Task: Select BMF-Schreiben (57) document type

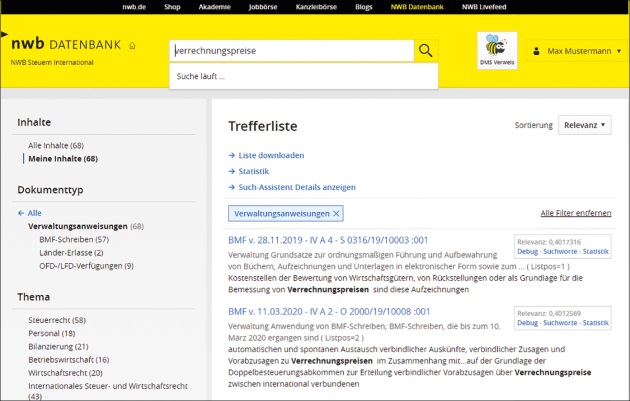Action: tap(73, 240)
